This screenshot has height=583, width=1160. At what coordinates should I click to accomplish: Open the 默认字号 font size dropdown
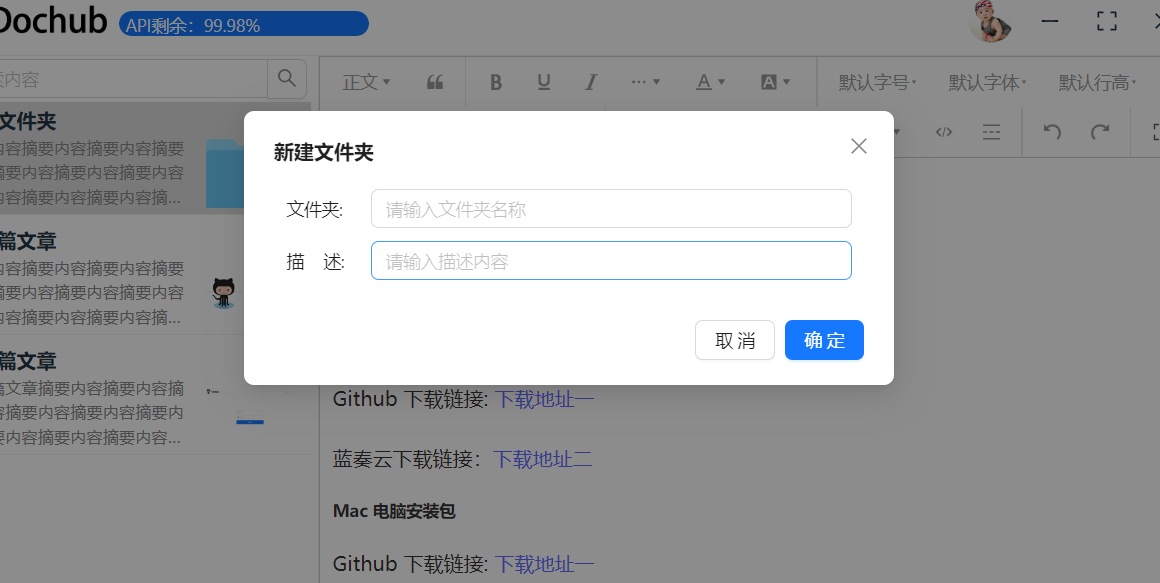pos(877,82)
